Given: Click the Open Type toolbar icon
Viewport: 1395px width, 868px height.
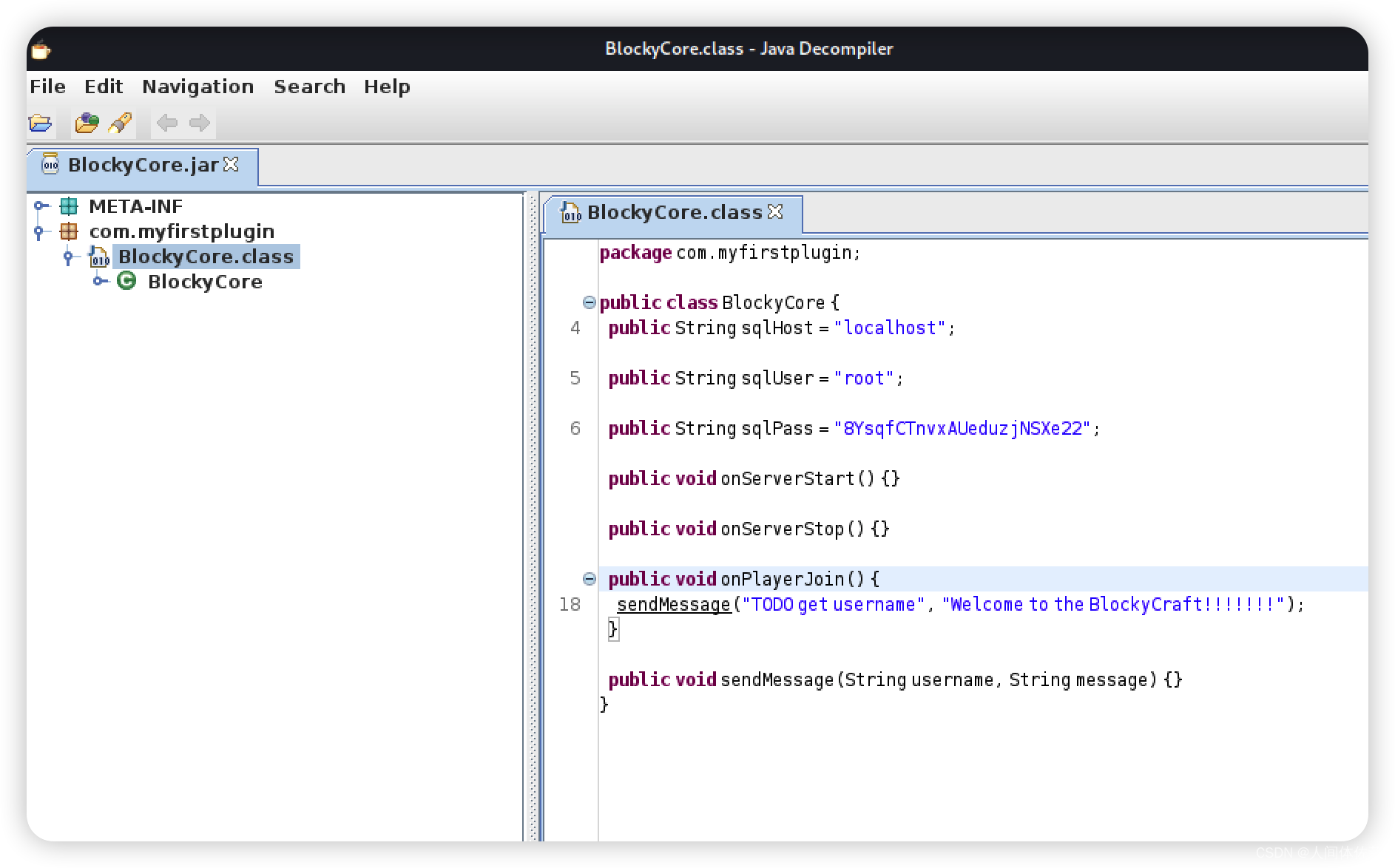Looking at the screenshot, I should (87, 123).
